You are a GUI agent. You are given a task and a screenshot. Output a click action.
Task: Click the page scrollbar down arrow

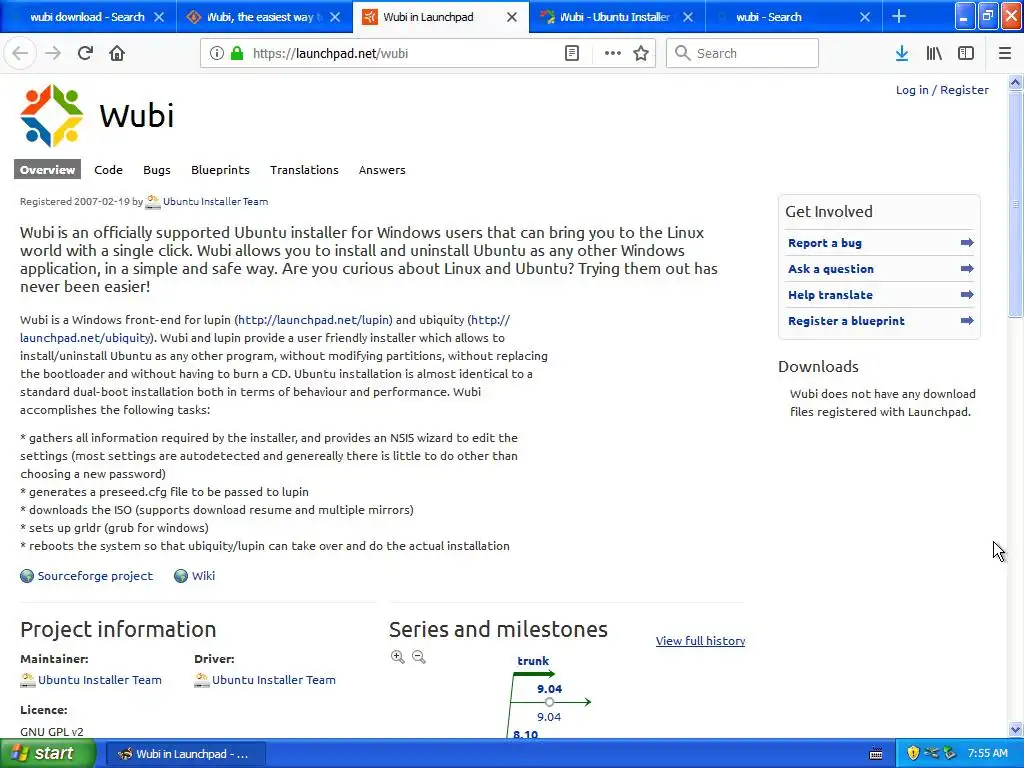point(1016,729)
